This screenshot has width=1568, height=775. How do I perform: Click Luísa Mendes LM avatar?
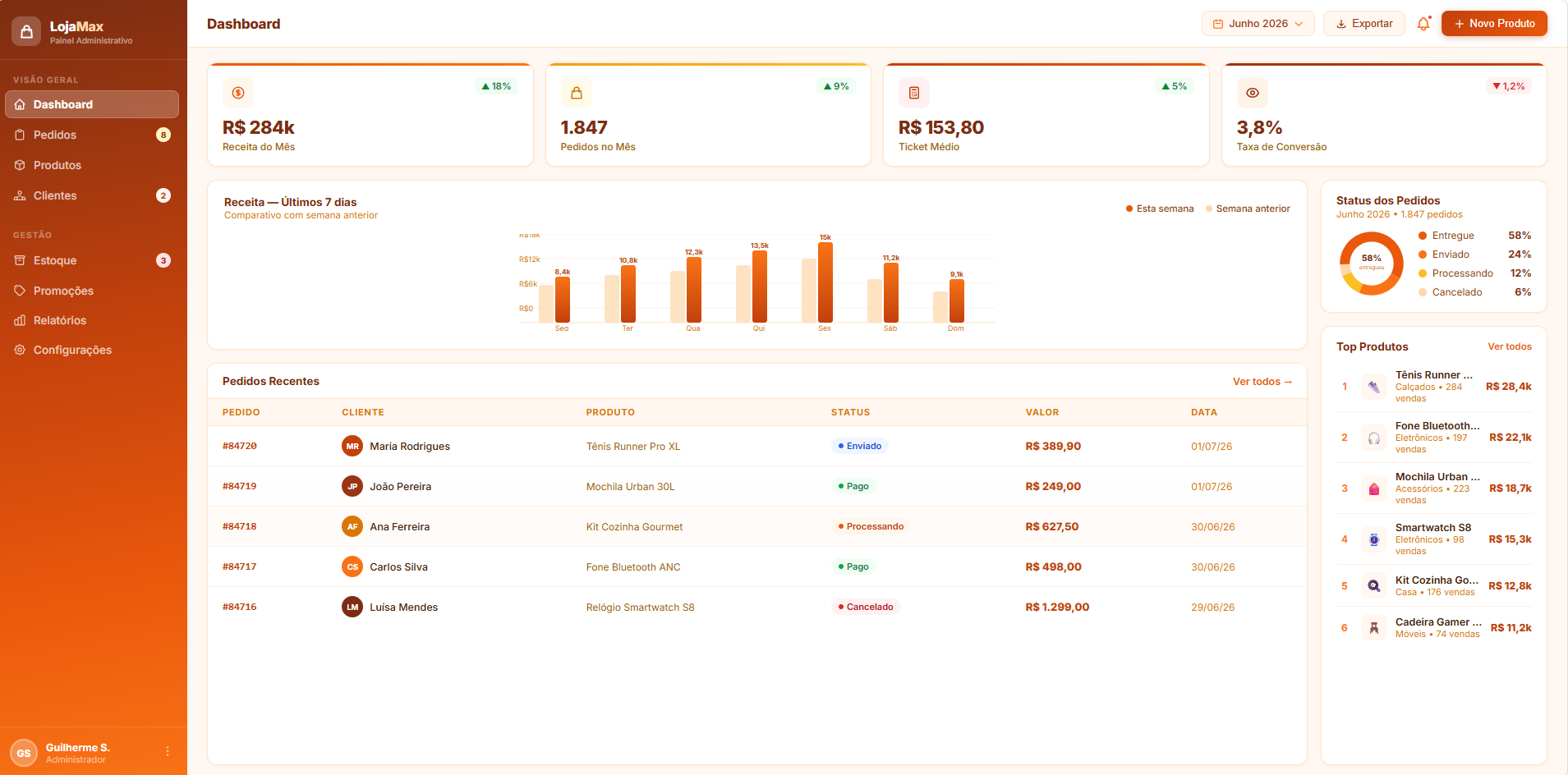pyautogui.click(x=352, y=608)
